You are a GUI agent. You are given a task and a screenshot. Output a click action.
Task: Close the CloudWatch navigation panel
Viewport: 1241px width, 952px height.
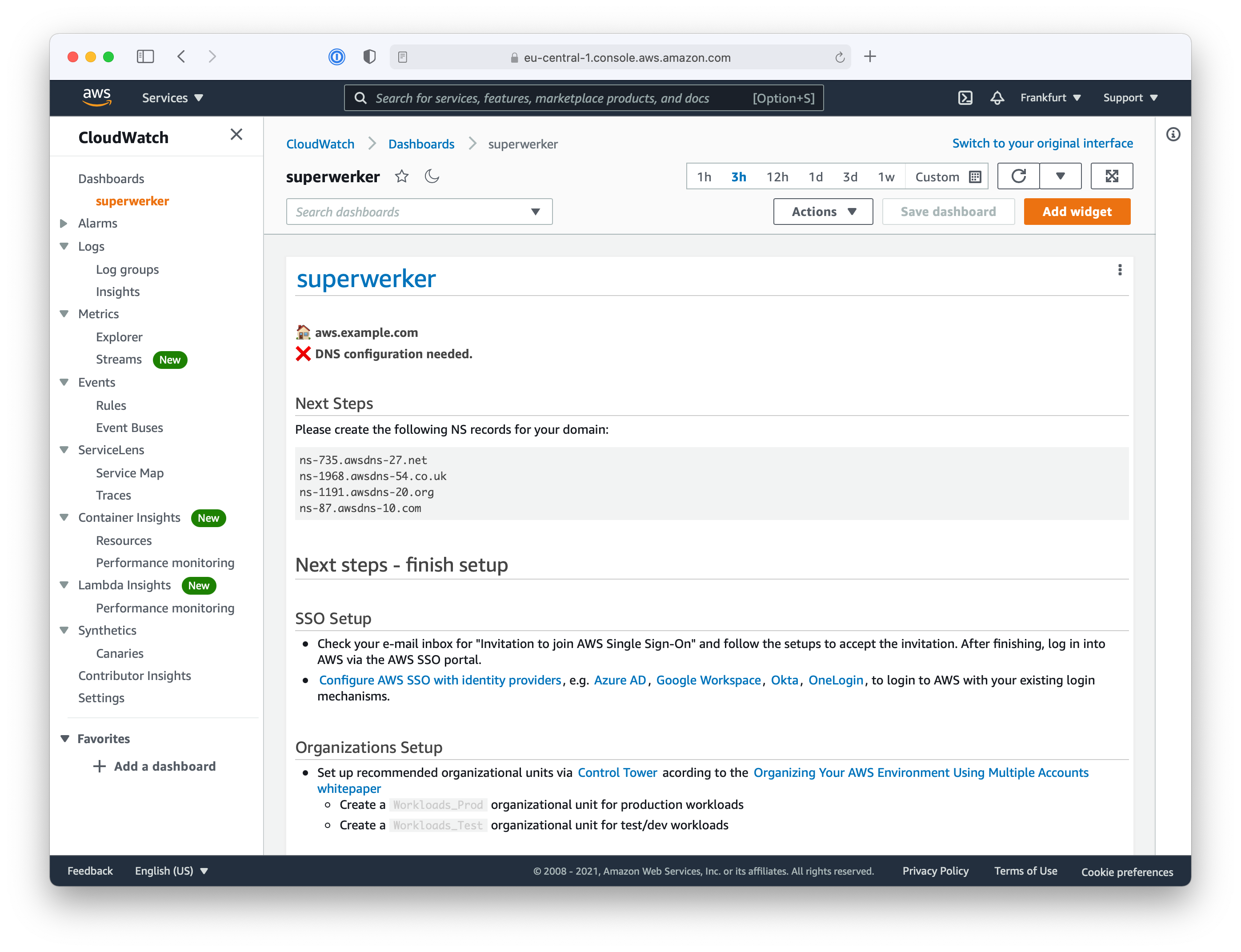pos(236,134)
